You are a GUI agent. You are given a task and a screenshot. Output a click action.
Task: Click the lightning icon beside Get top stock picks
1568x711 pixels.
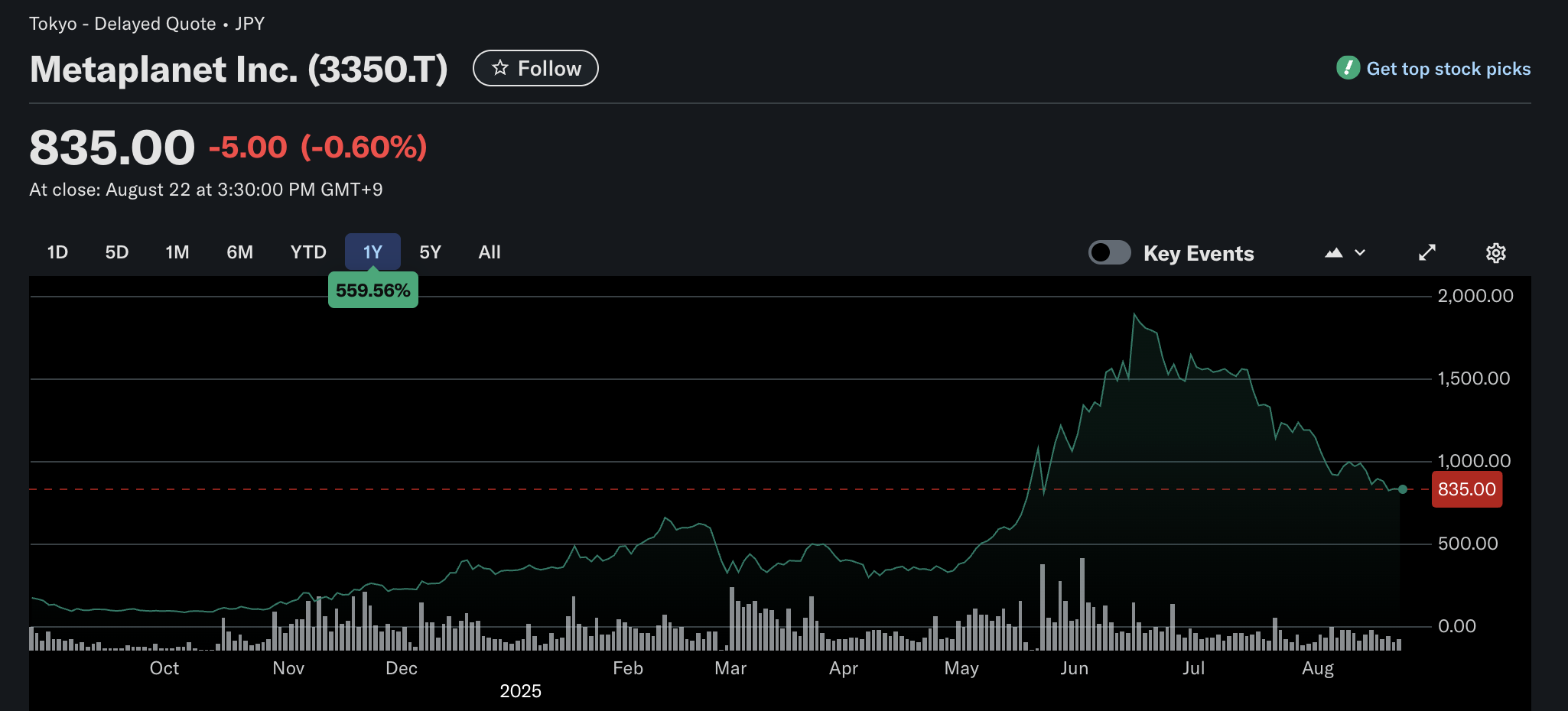(1348, 68)
